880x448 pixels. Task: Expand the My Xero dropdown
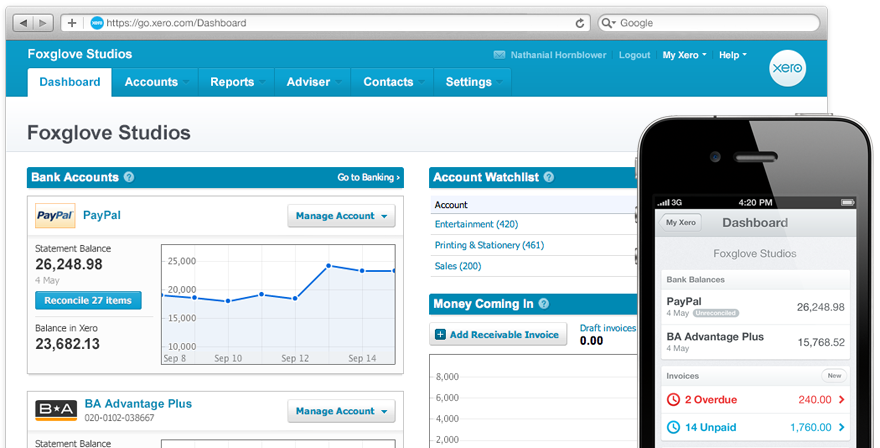coord(684,55)
